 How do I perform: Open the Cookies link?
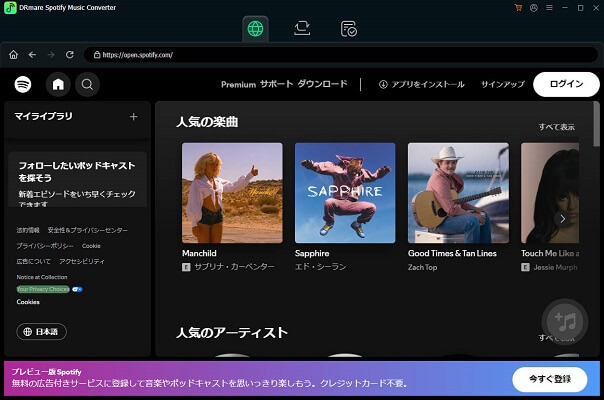pyautogui.click(x=28, y=302)
